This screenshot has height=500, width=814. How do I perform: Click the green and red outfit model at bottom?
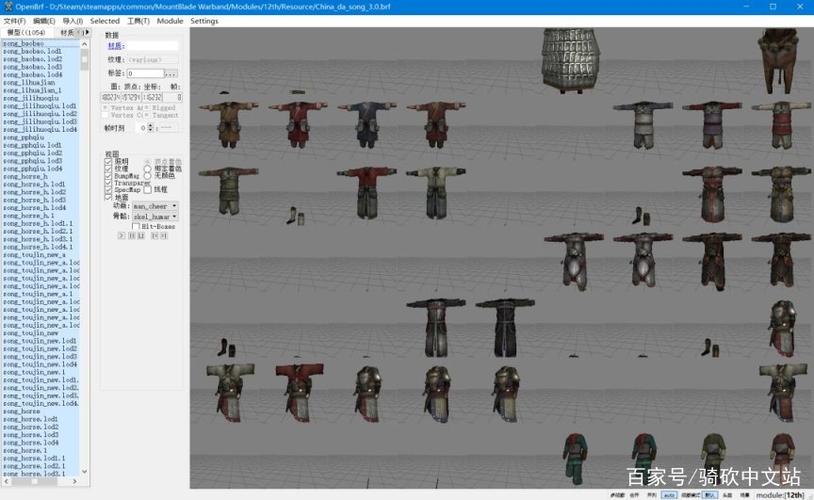coord(575,460)
